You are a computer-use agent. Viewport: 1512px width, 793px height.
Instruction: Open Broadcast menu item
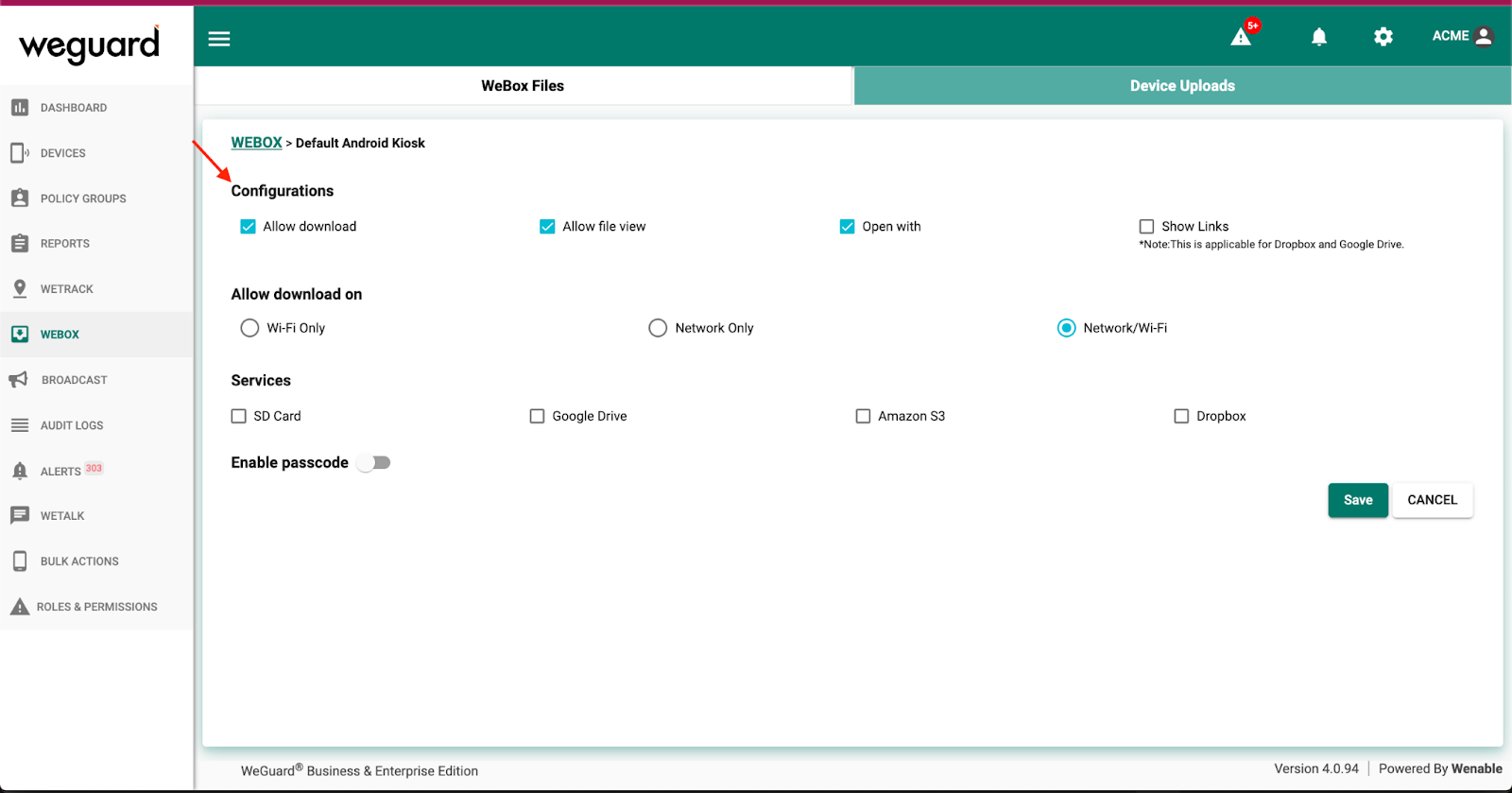(x=96, y=380)
